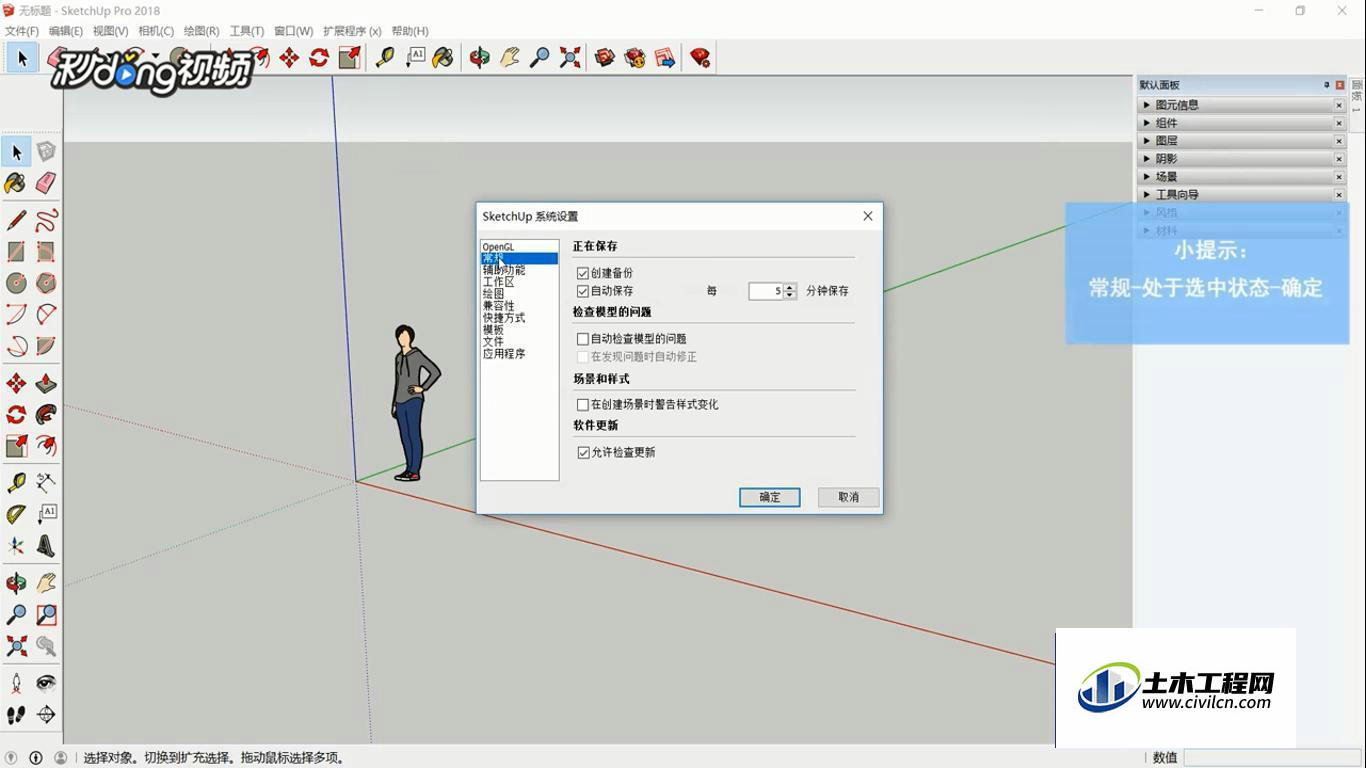Select the Pie tool
The width and height of the screenshot is (1366, 768).
point(46,347)
